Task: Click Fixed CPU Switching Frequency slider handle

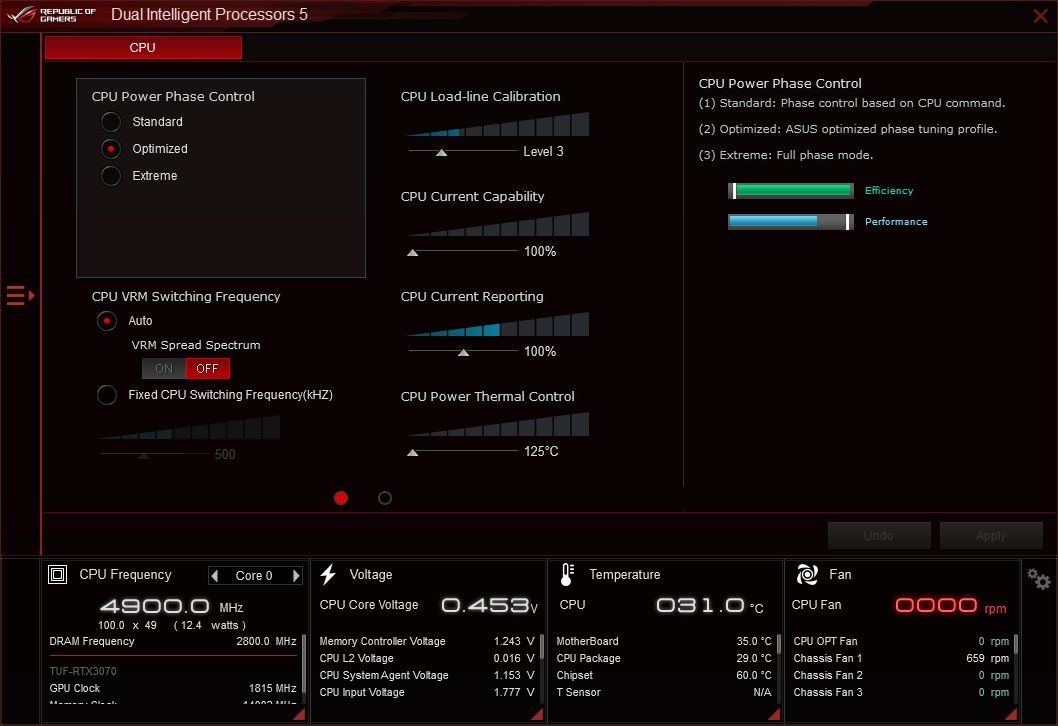Action: click(144, 455)
